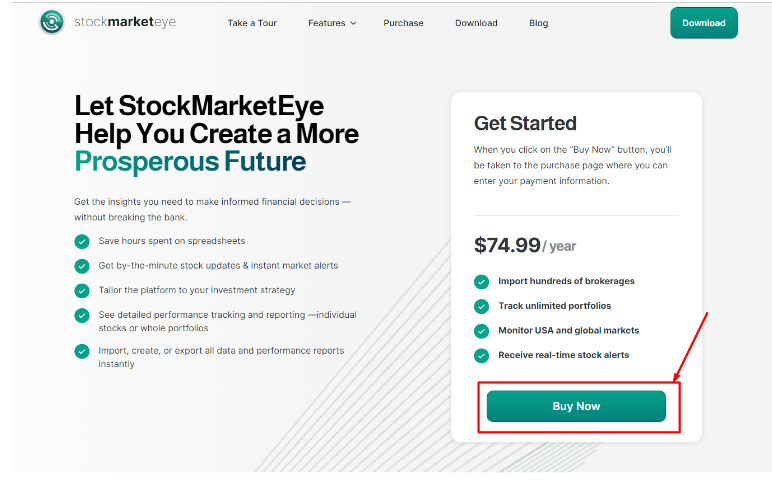The width and height of the screenshot is (772, 486).
Task: Click the checkmark beside Import, create, or export
Action: (82, 351)
